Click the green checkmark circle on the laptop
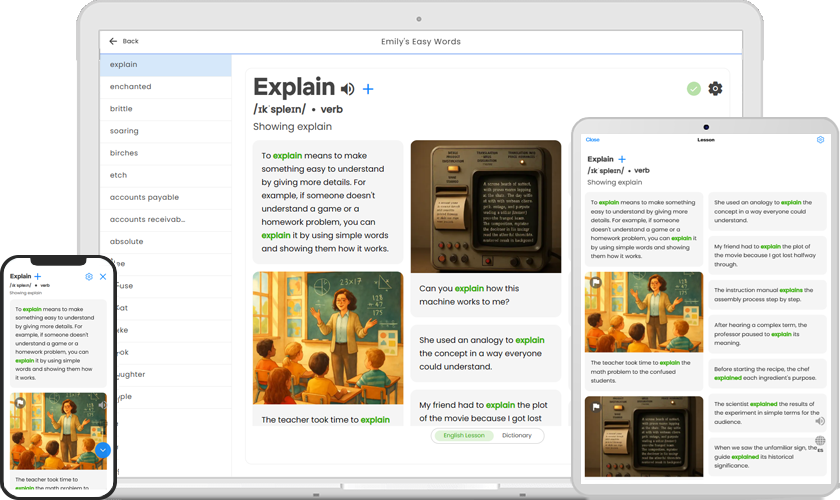Viewport: 840px width, 500px height. click(694, 88)
